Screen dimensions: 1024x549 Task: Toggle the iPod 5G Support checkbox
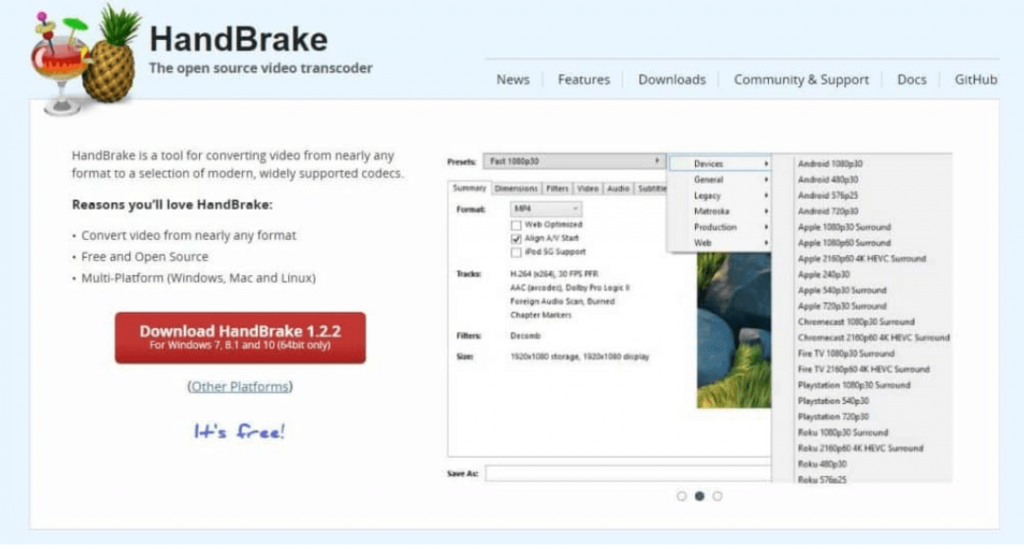coord(516,252)
